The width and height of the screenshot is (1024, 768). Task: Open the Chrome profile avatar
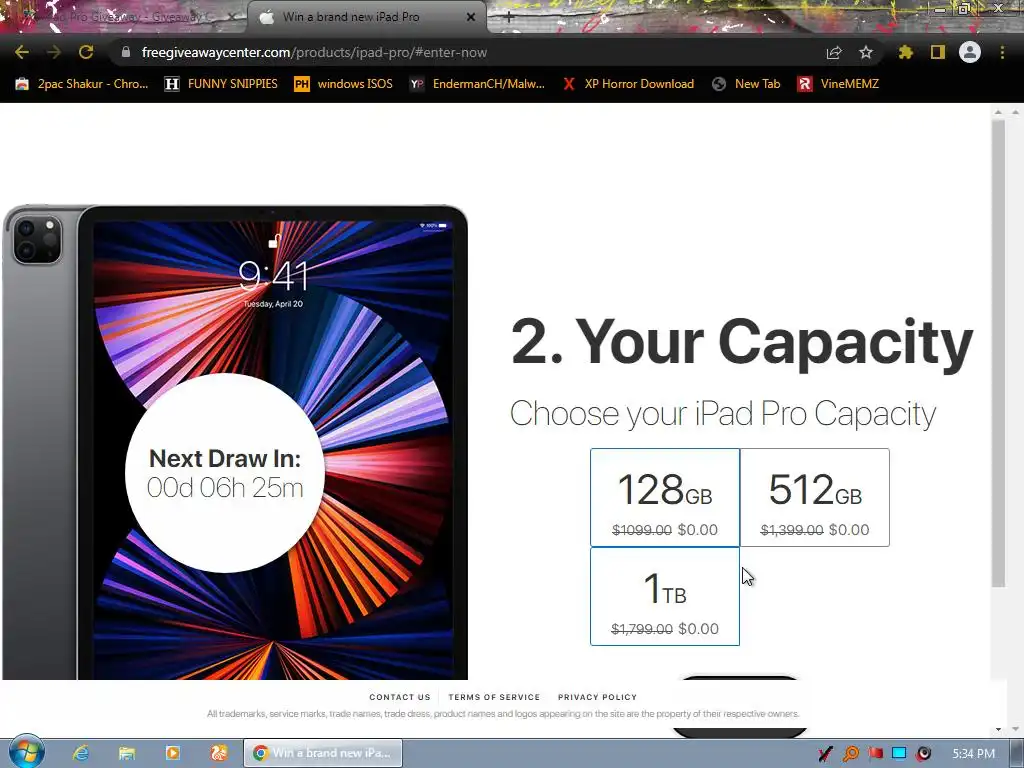click(x=970, y=52)
